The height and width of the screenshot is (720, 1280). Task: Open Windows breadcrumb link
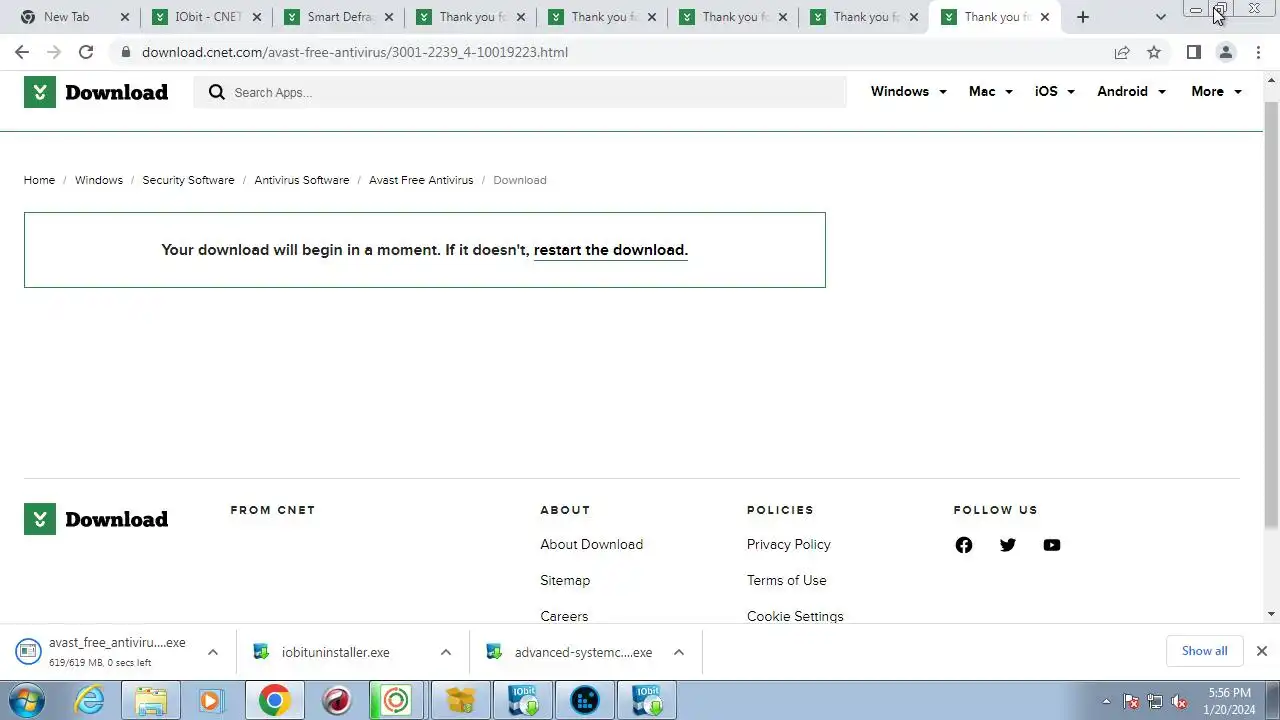99,180
